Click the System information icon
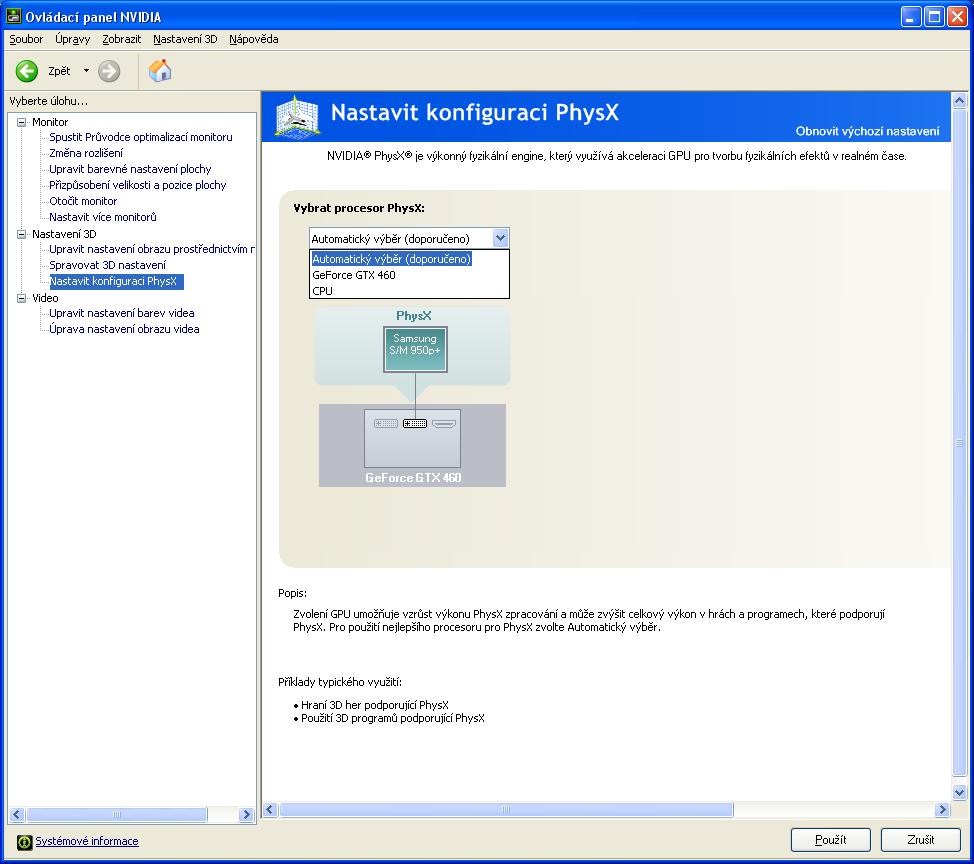This screenshot has width=974, height=864. pyautogui.click(x=24, y=842)
